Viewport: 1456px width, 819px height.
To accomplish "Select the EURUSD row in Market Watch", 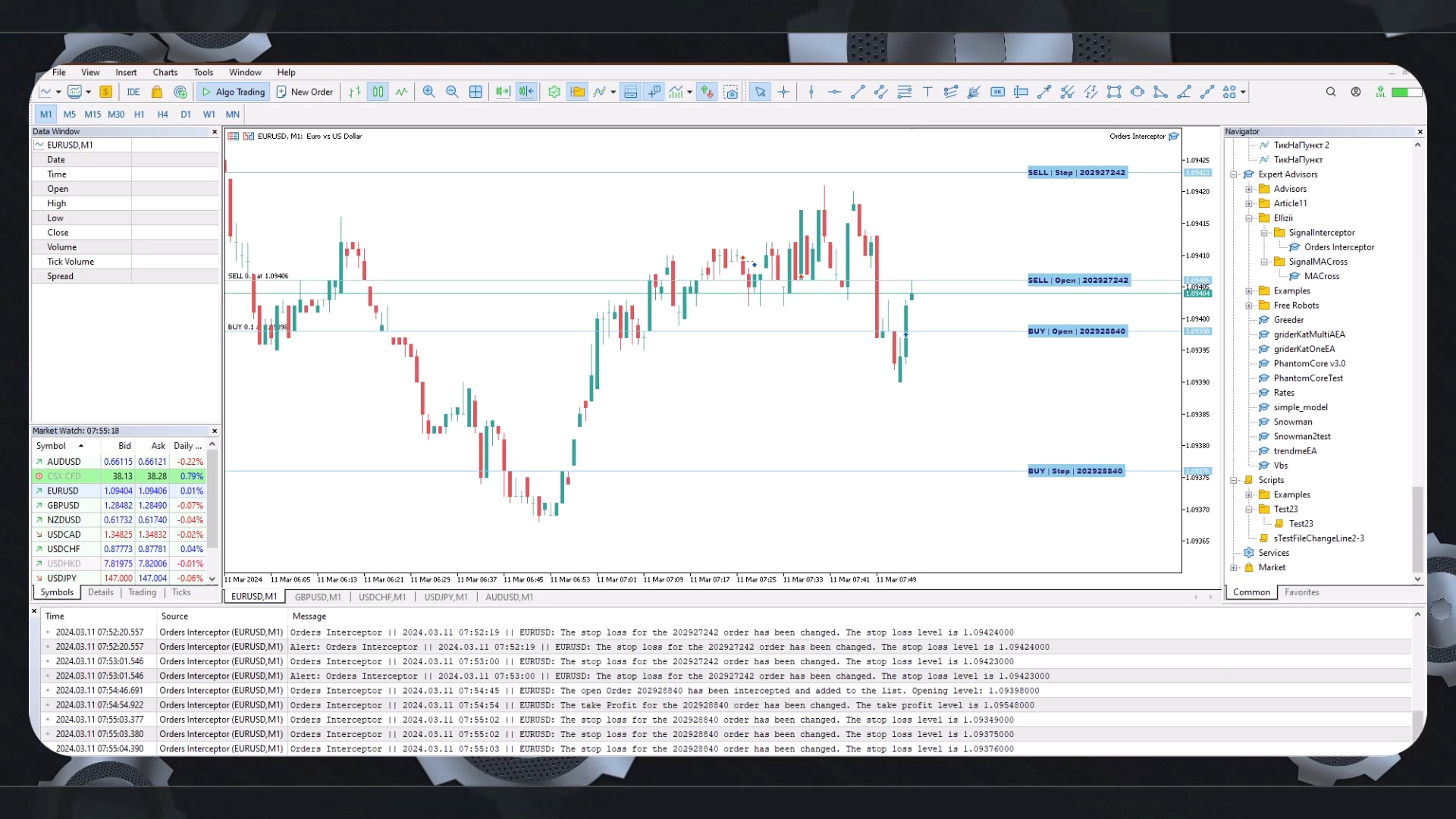I will coord(64,491).
